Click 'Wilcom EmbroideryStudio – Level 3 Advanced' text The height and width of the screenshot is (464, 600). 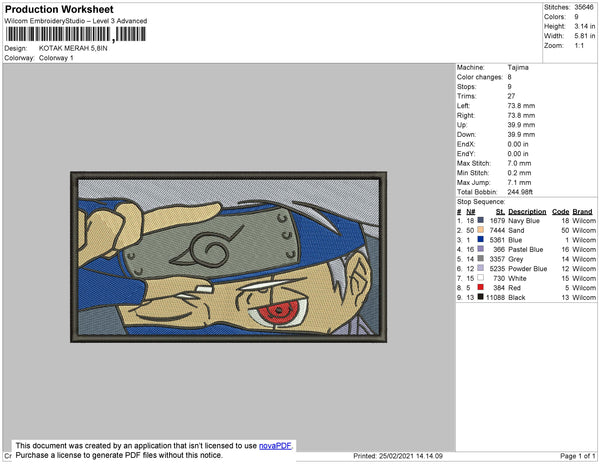click(x=76, y=21)
